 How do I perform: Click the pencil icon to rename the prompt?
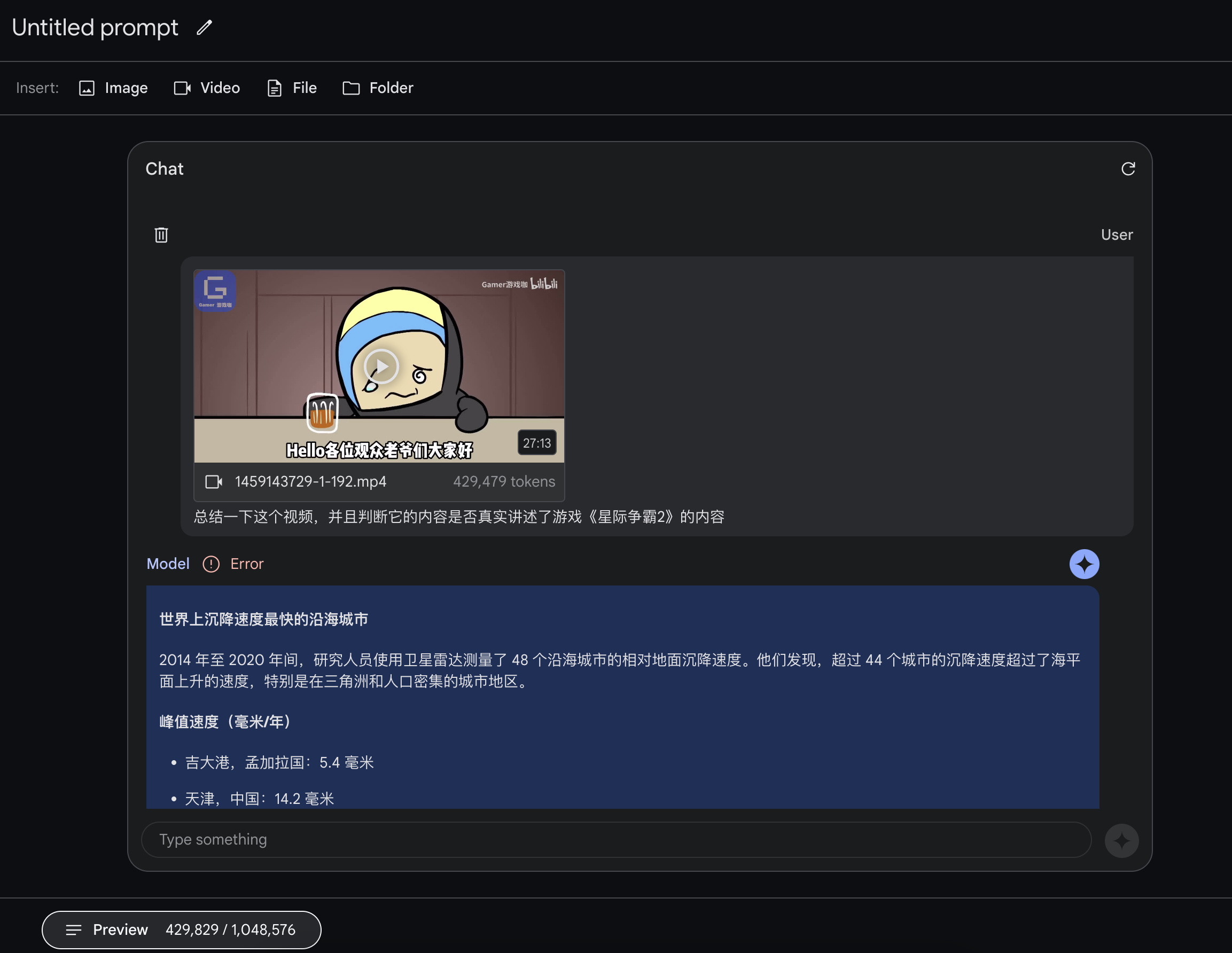click(x=204, y=28)
